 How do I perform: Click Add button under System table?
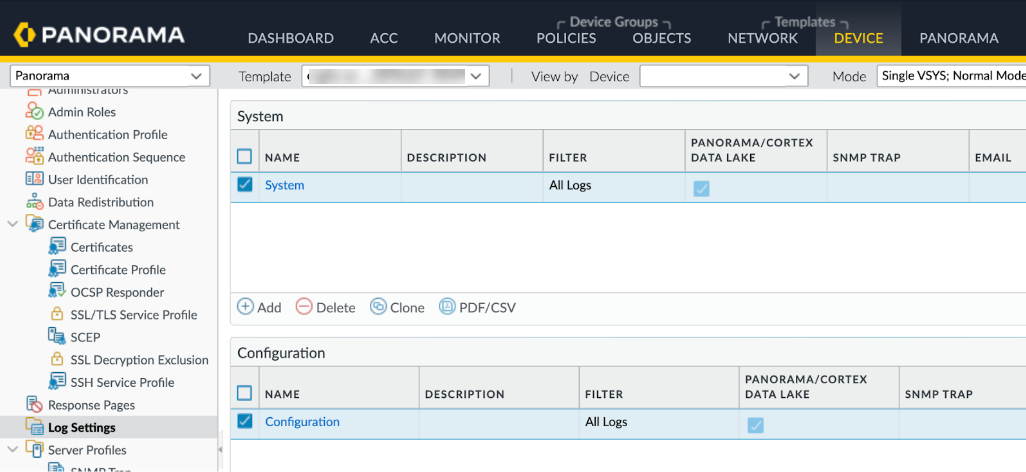click(259, 307)
